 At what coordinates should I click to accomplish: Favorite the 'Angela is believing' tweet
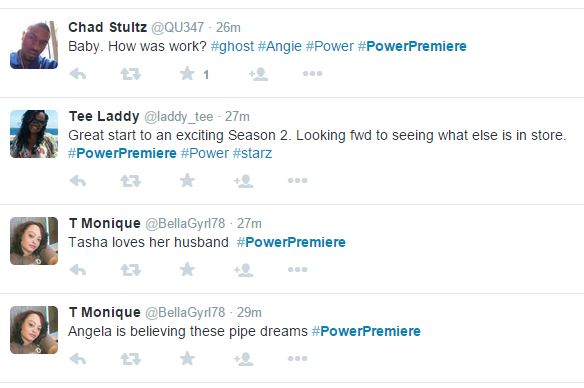click(187, 358)
